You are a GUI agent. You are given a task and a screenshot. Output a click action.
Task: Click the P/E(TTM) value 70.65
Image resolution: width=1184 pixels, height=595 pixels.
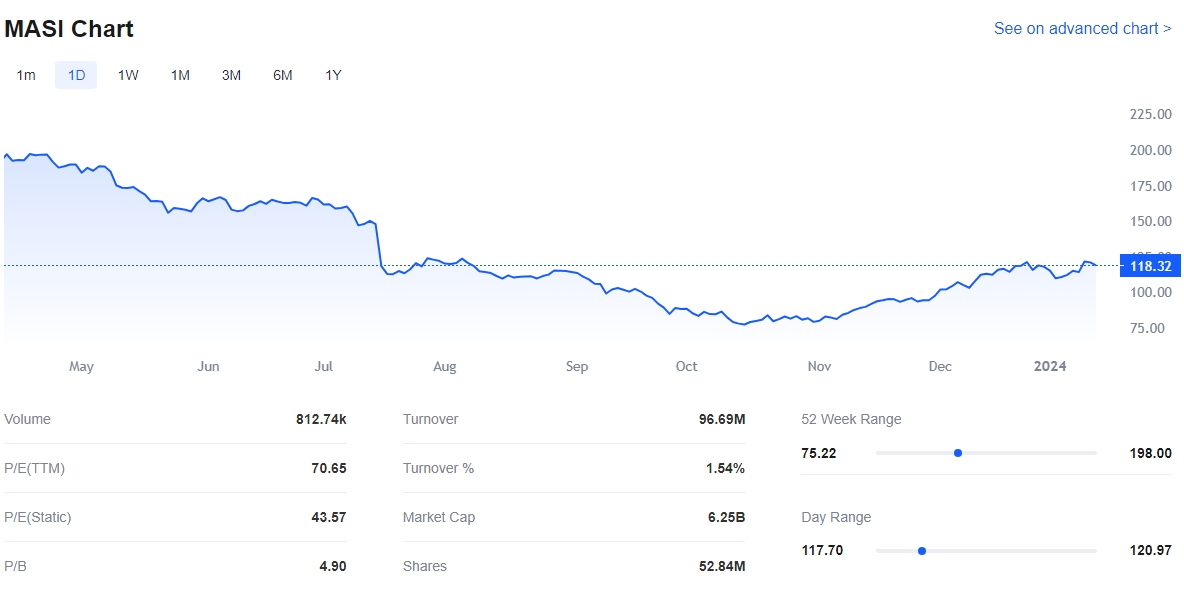[328, 469]
